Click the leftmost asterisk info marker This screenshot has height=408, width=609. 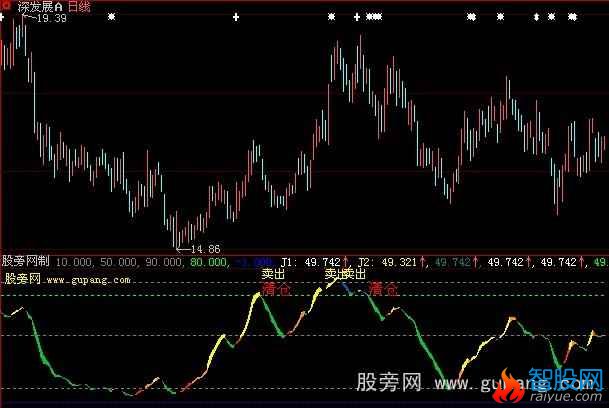tap(111, 17)
